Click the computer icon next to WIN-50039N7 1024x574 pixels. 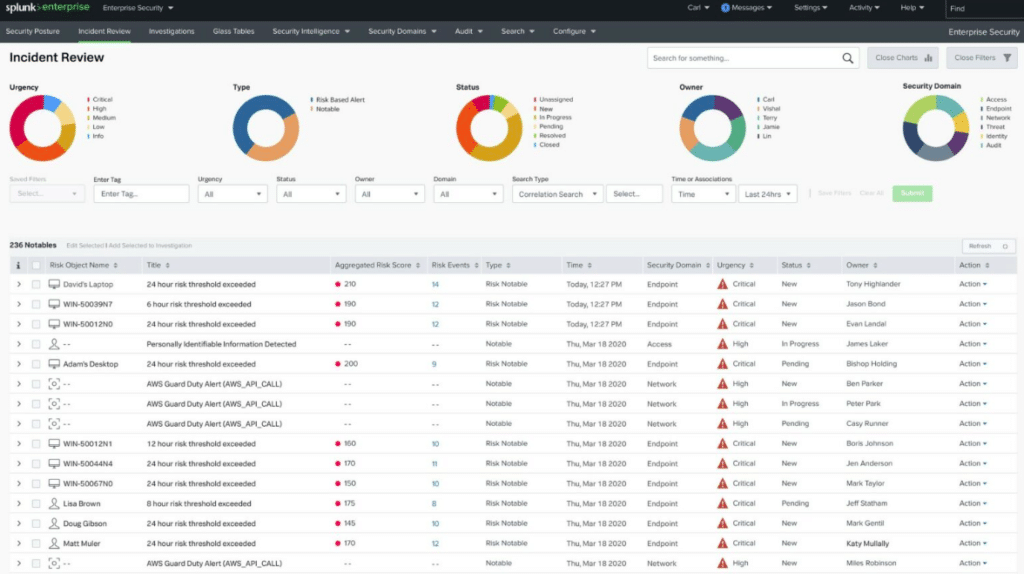[x=54, y=304]
